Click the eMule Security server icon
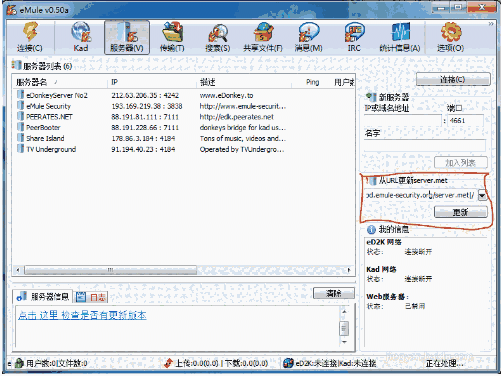 pyautogui.click(x=21, y=106)
